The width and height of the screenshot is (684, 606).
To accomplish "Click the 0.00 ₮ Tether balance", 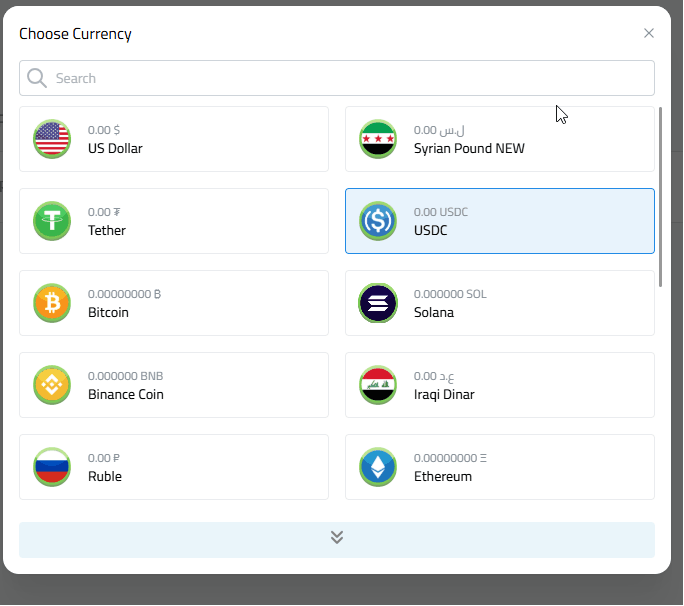I will (x=104, y=212).
